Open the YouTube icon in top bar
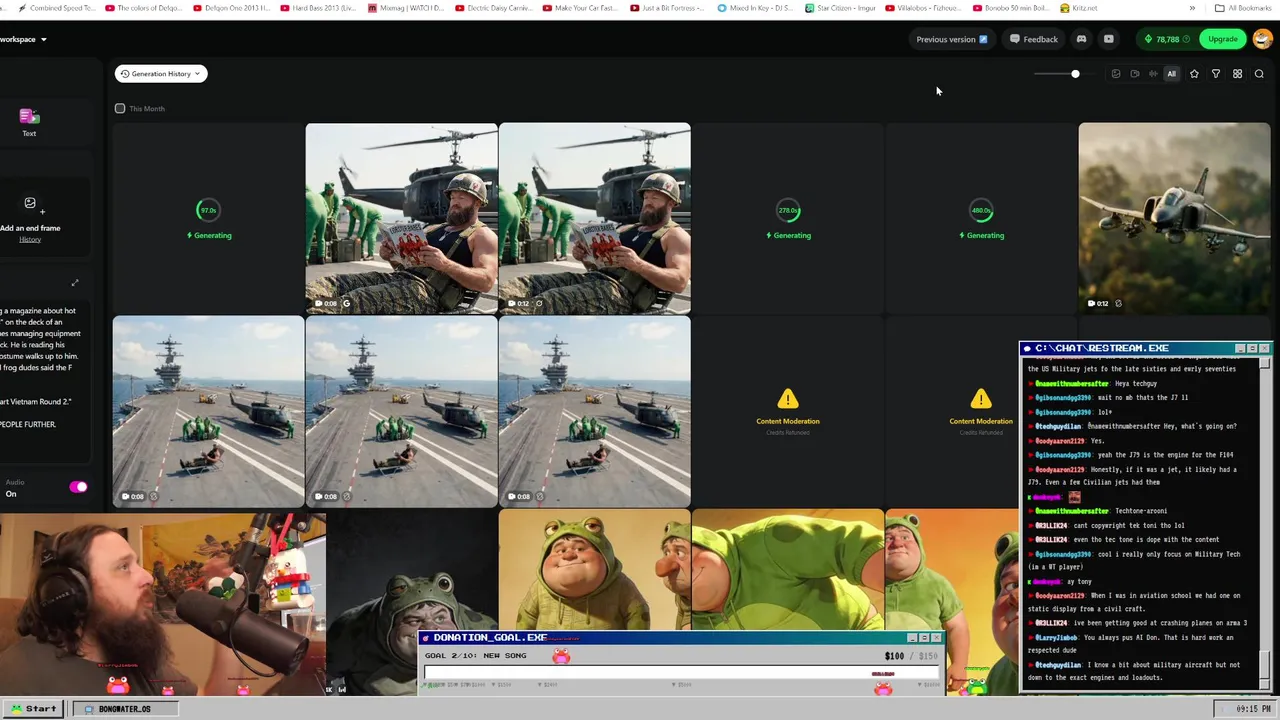The image size is (1280, 720). coord(1108,39)
